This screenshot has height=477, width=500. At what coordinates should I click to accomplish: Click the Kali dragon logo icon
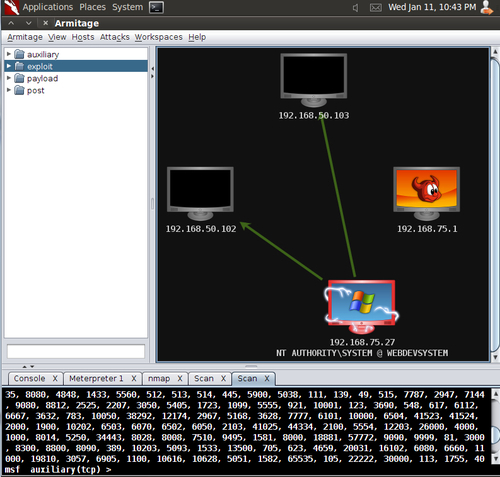11,7
